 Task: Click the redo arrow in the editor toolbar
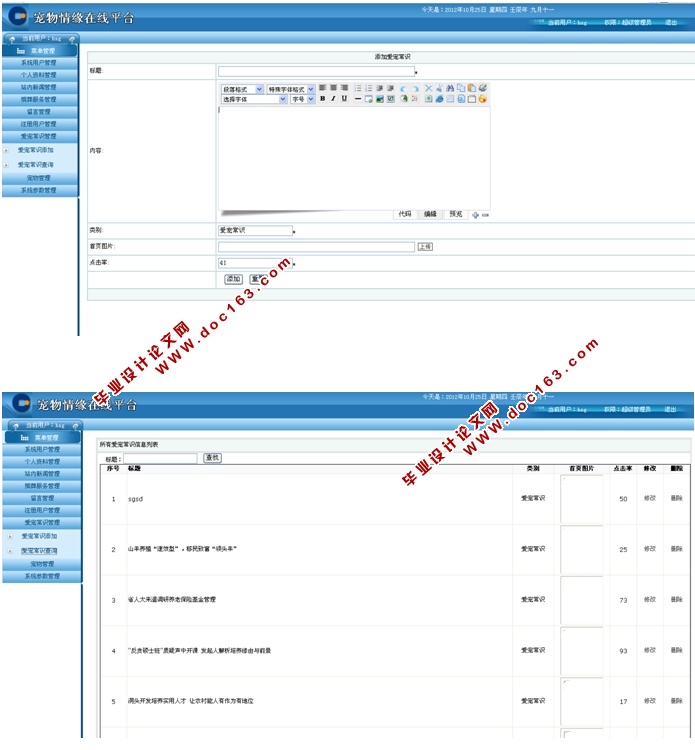point(415,88)
